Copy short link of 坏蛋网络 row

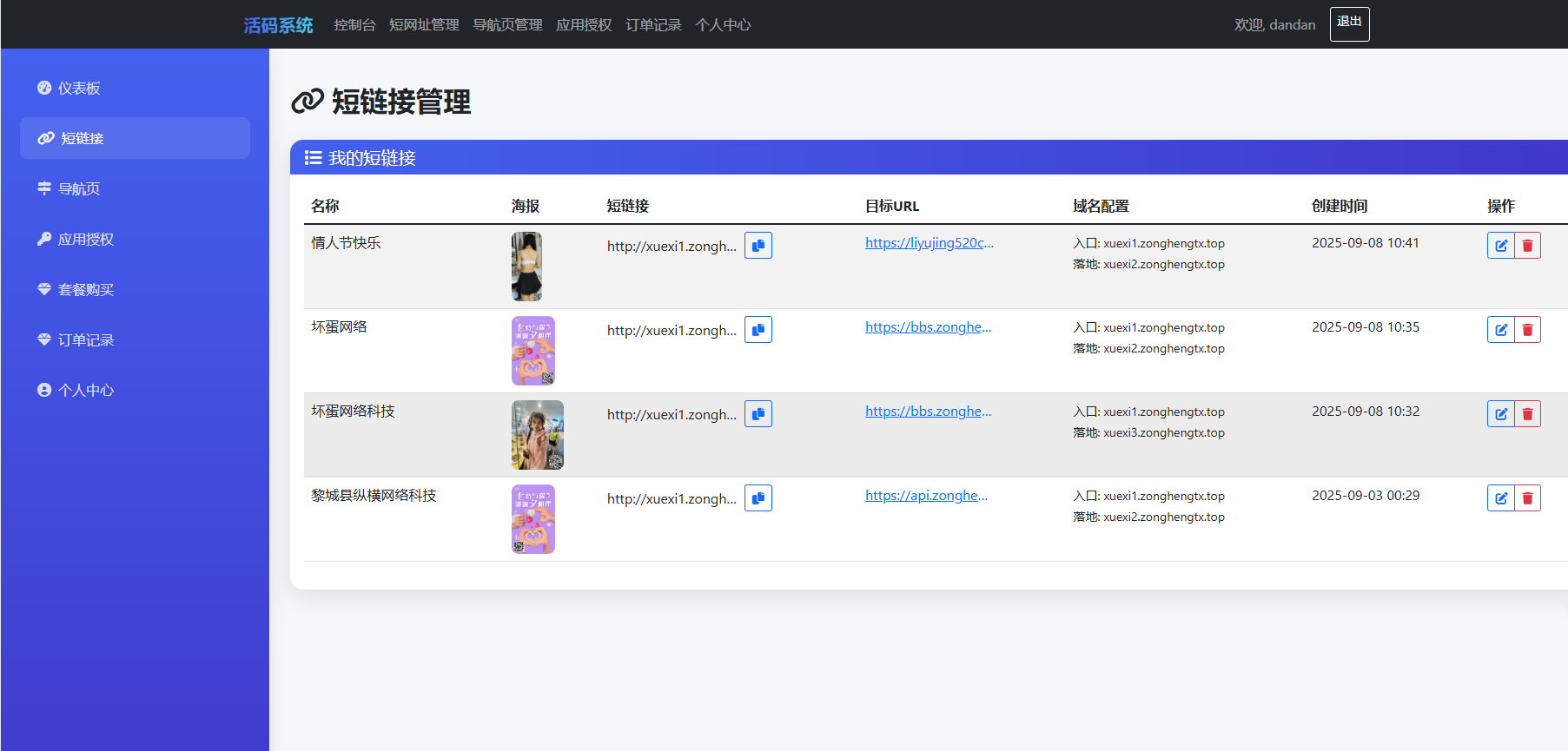pos(758,330)
